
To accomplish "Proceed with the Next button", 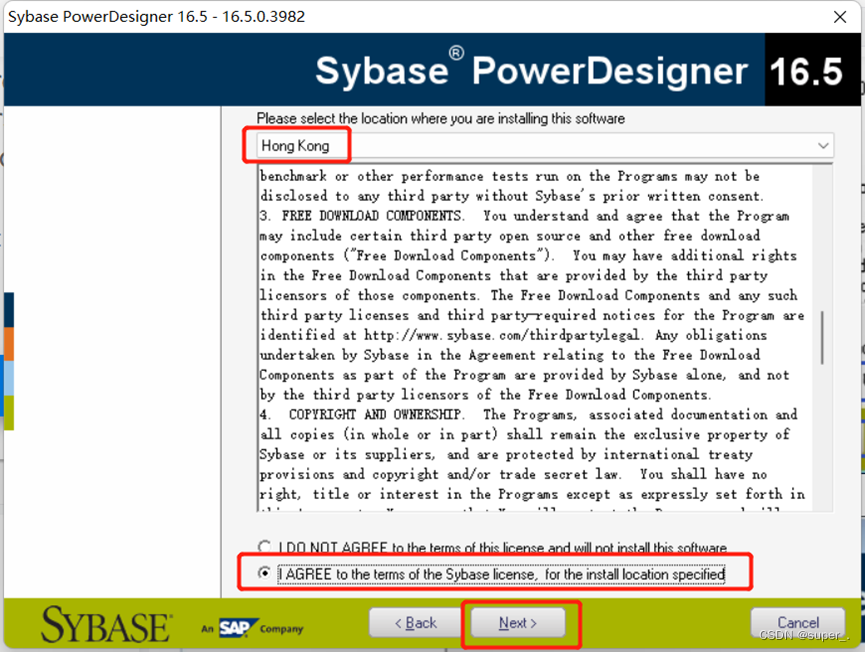I will tap(518, 623).
